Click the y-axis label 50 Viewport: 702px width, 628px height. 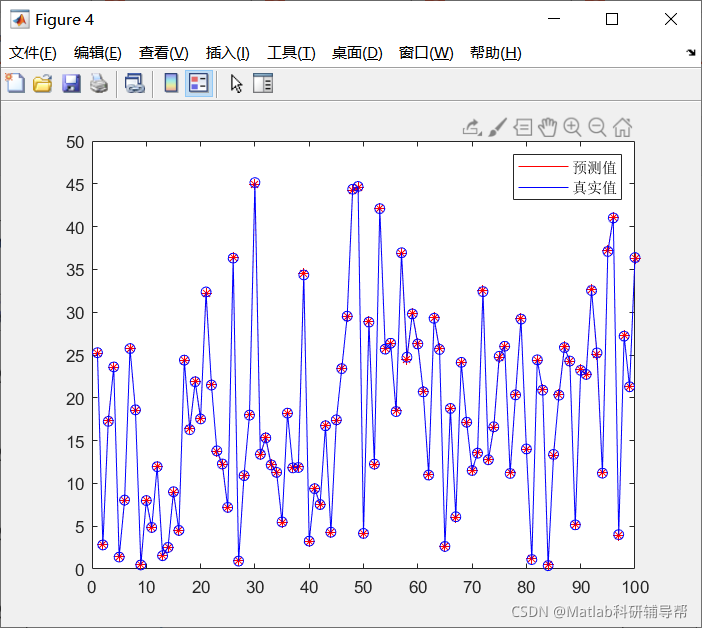[75, 142]
